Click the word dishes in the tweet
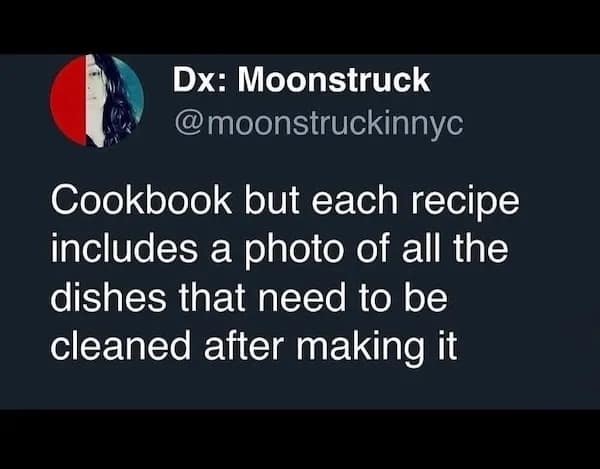Image resolution: width=600 pixels, height=469 pixels. click(x=108, y=297)
